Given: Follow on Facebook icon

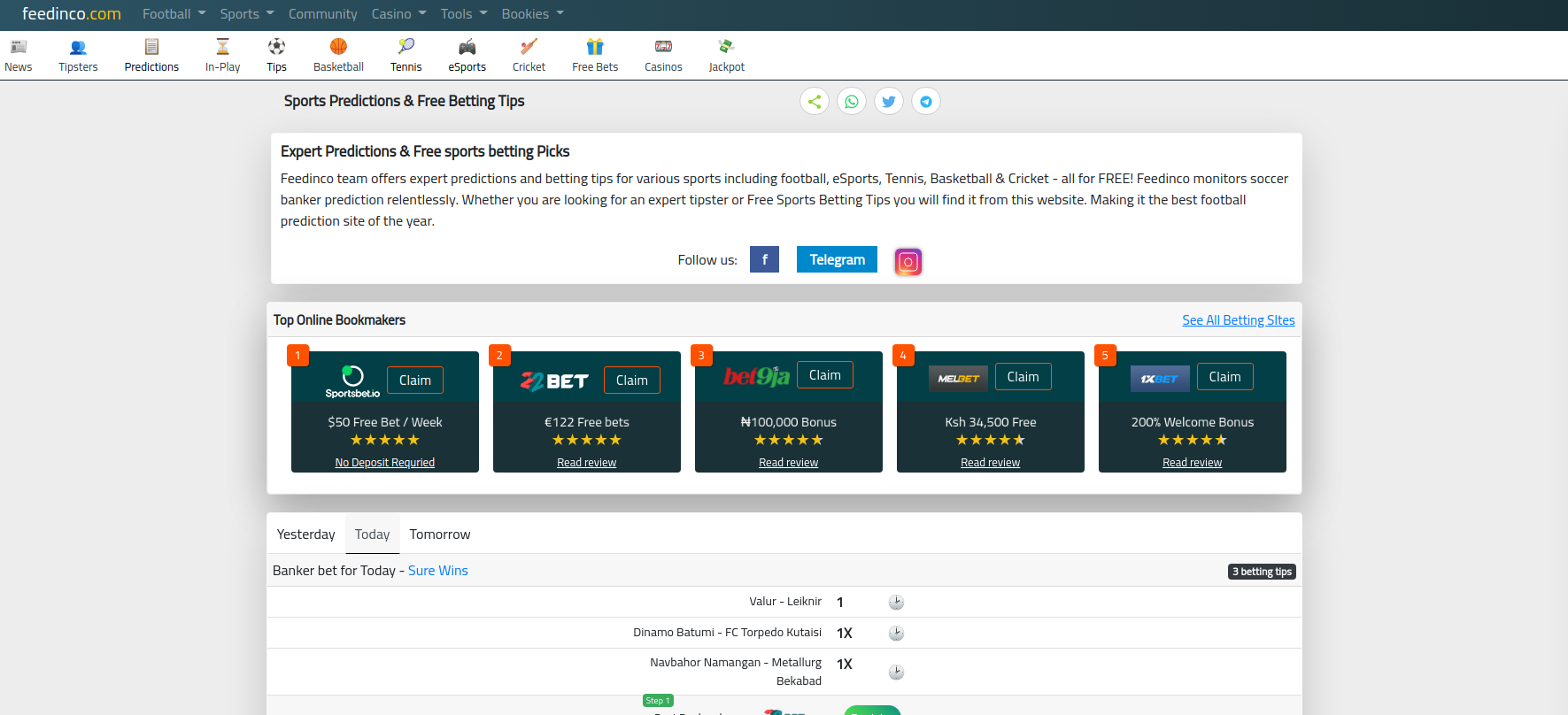Looking at the screenshot, I should (x=764, y=259).
